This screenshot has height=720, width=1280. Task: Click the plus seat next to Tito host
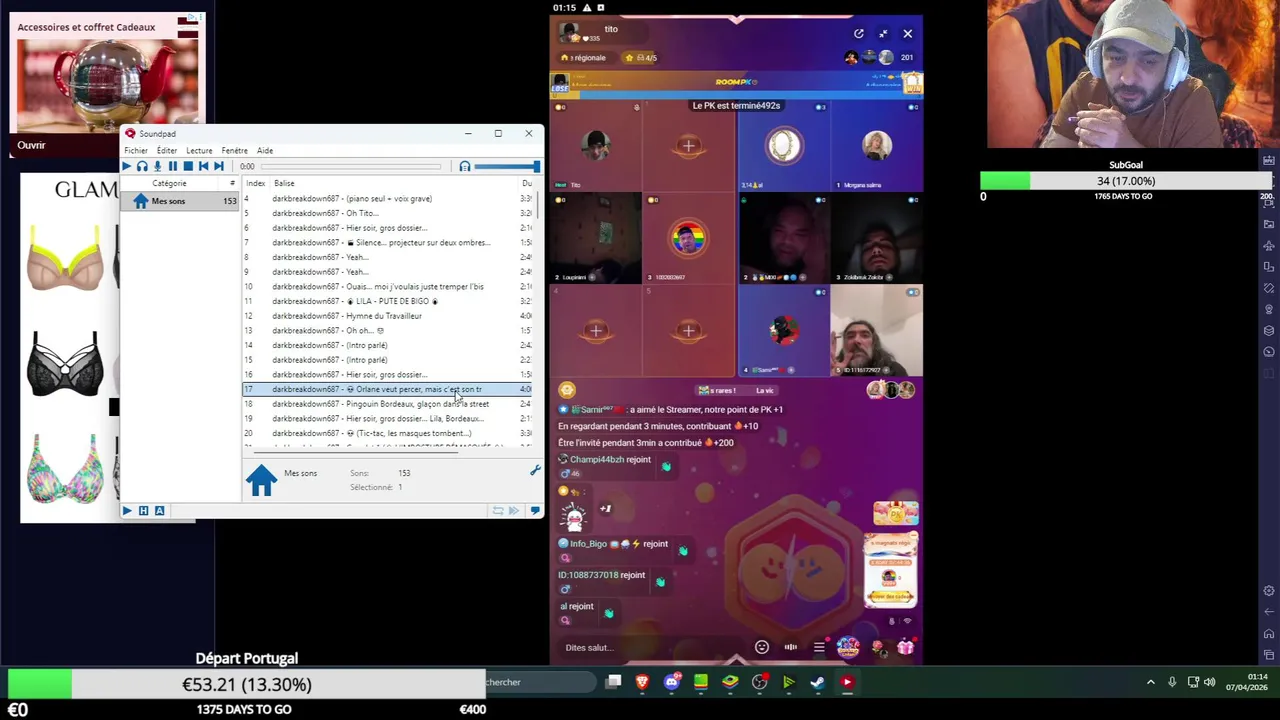(x=688, y=146)
